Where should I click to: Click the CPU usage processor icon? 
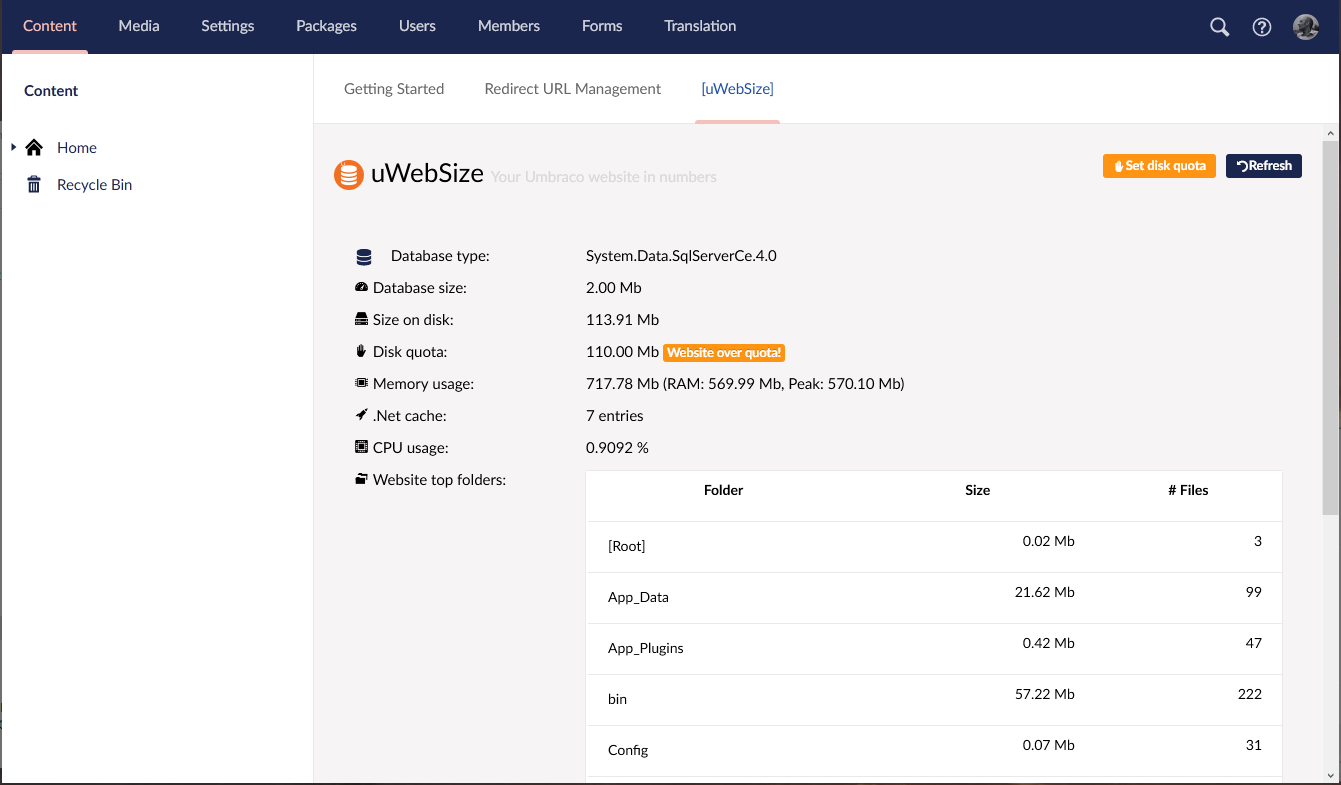pyautogui.click(x=362, y=448)
